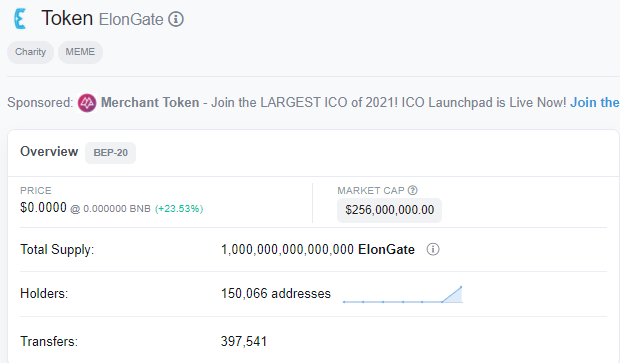
Task: Click the Sponsored label
Action: 40,102
